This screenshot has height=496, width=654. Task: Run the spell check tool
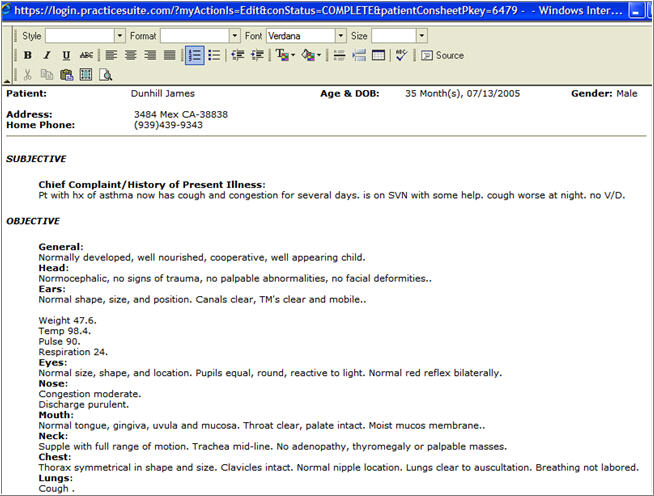[402, 55]
